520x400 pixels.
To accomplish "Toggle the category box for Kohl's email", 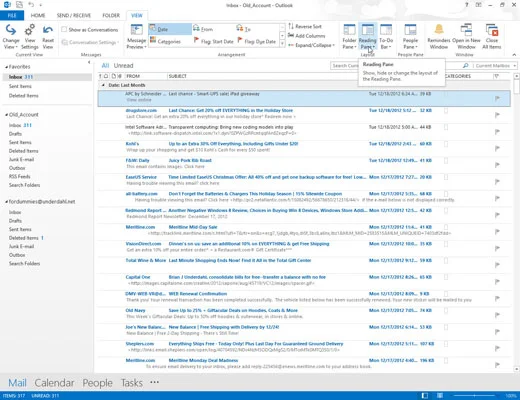I will [446, 144].
